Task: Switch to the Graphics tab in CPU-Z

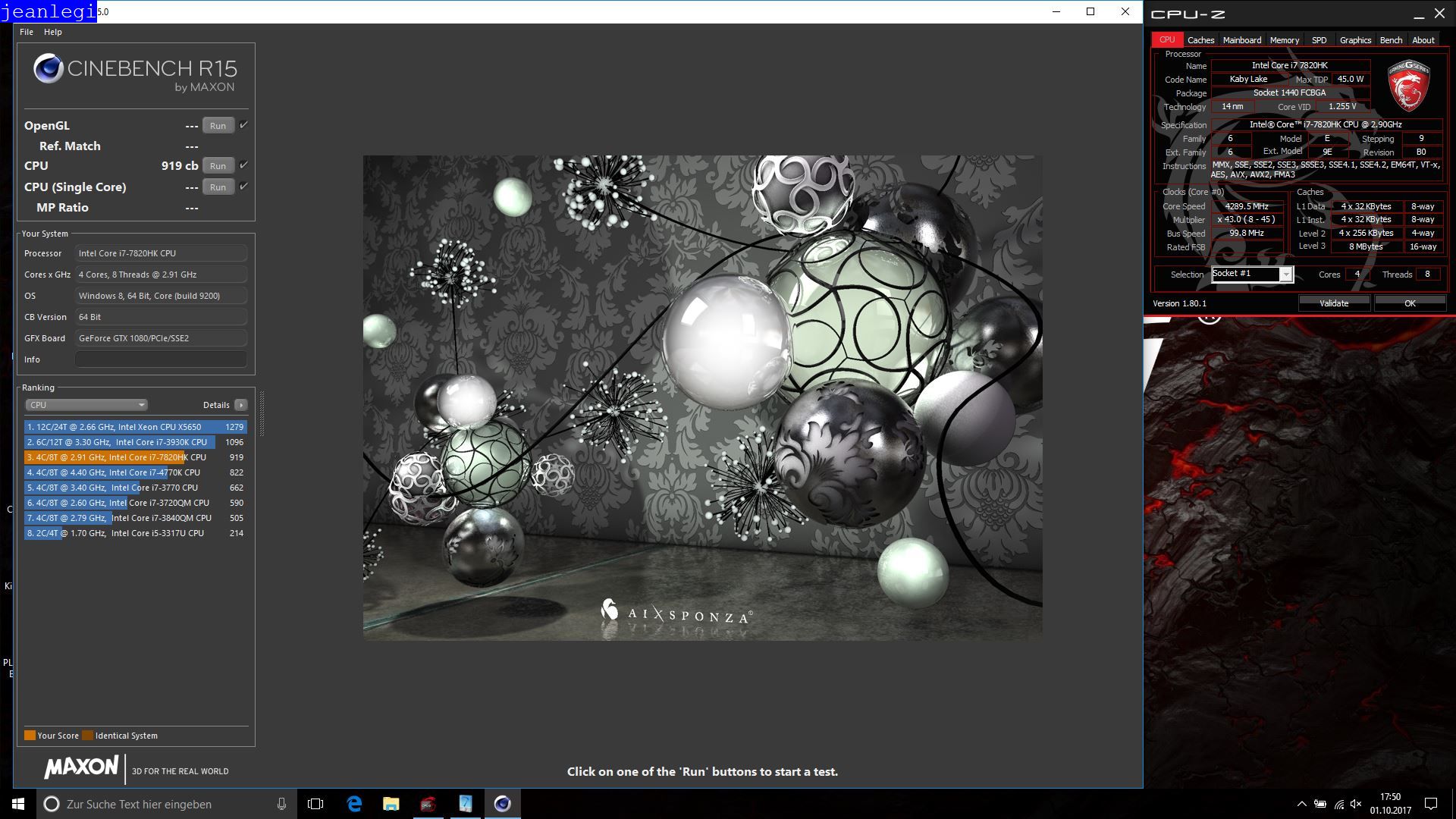Action: click(1355, 40)
